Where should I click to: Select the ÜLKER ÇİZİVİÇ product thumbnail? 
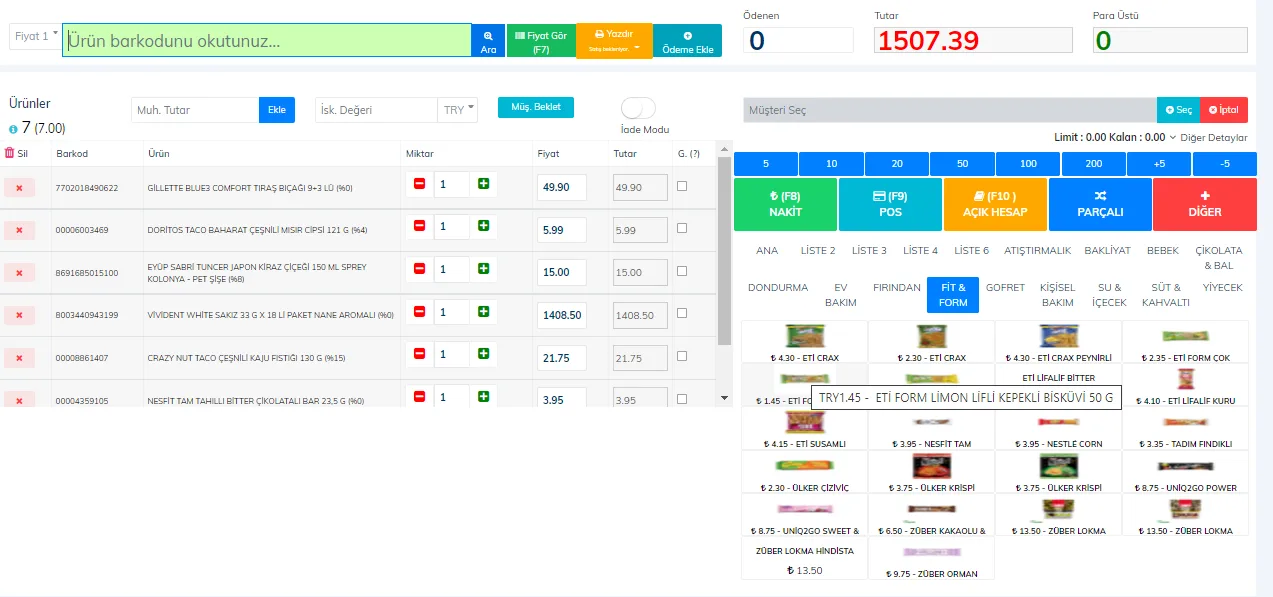(x=804, y=472)
